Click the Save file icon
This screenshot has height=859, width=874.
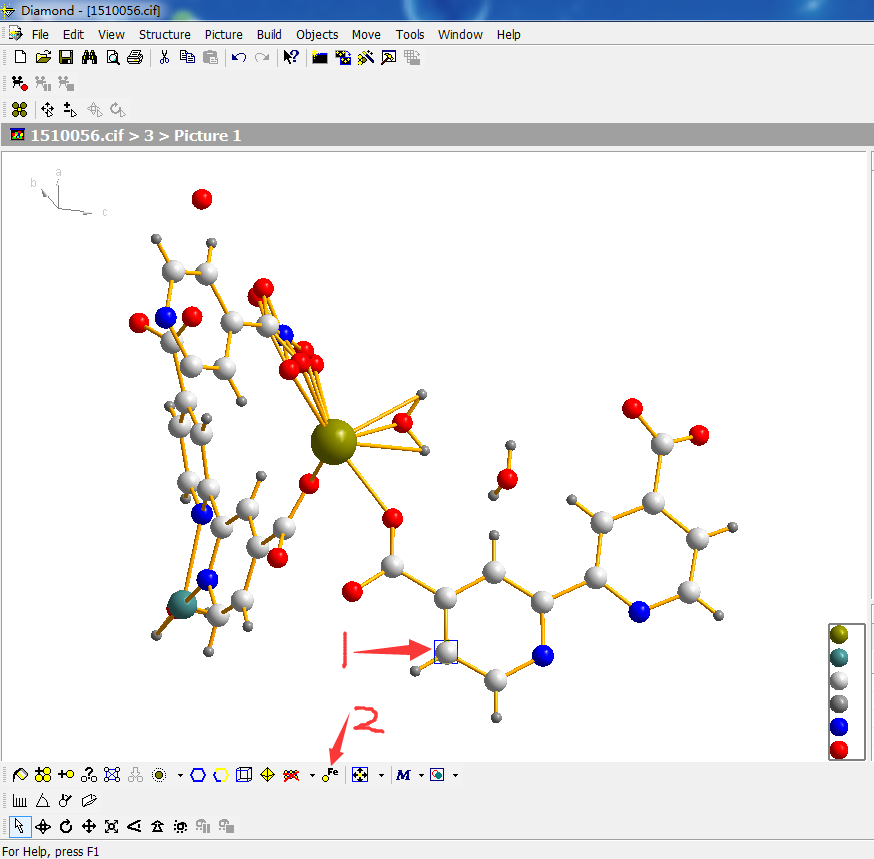(65, 57)
